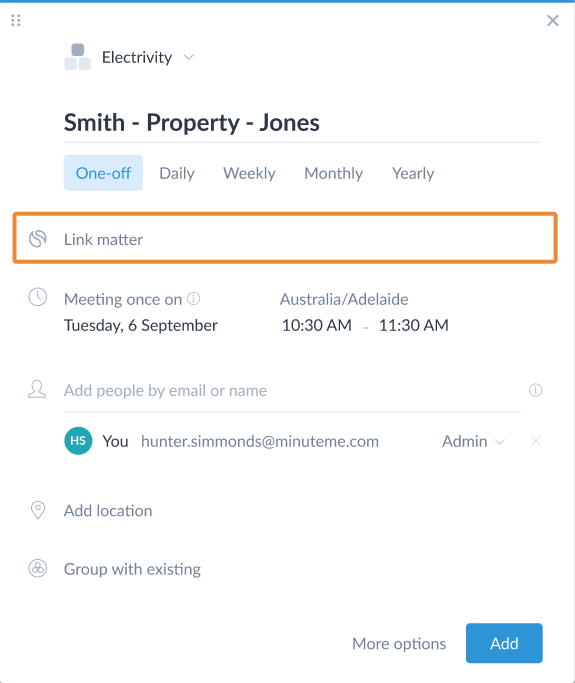Click the drag handle dots icon
The image size is (575, 683).
16,20
